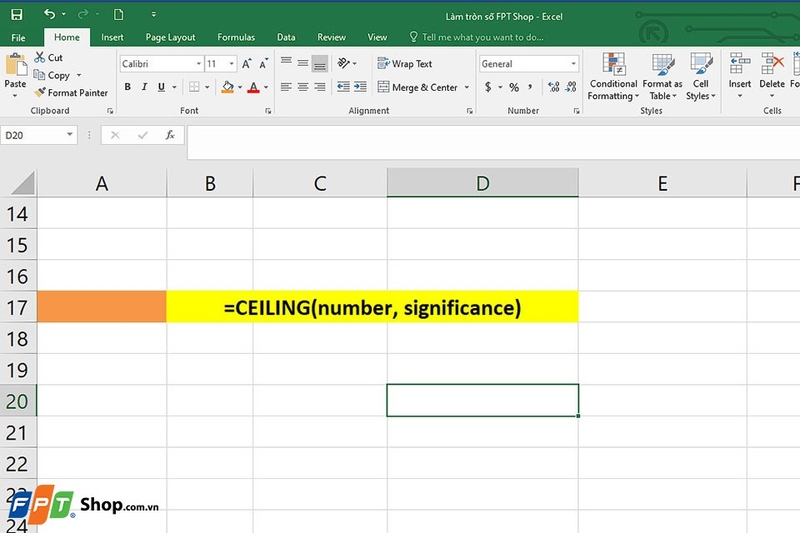The width and height of the screenshot is (800, 533).
Task: Select Bottom Align icon
Action: [x=320, y=63]
